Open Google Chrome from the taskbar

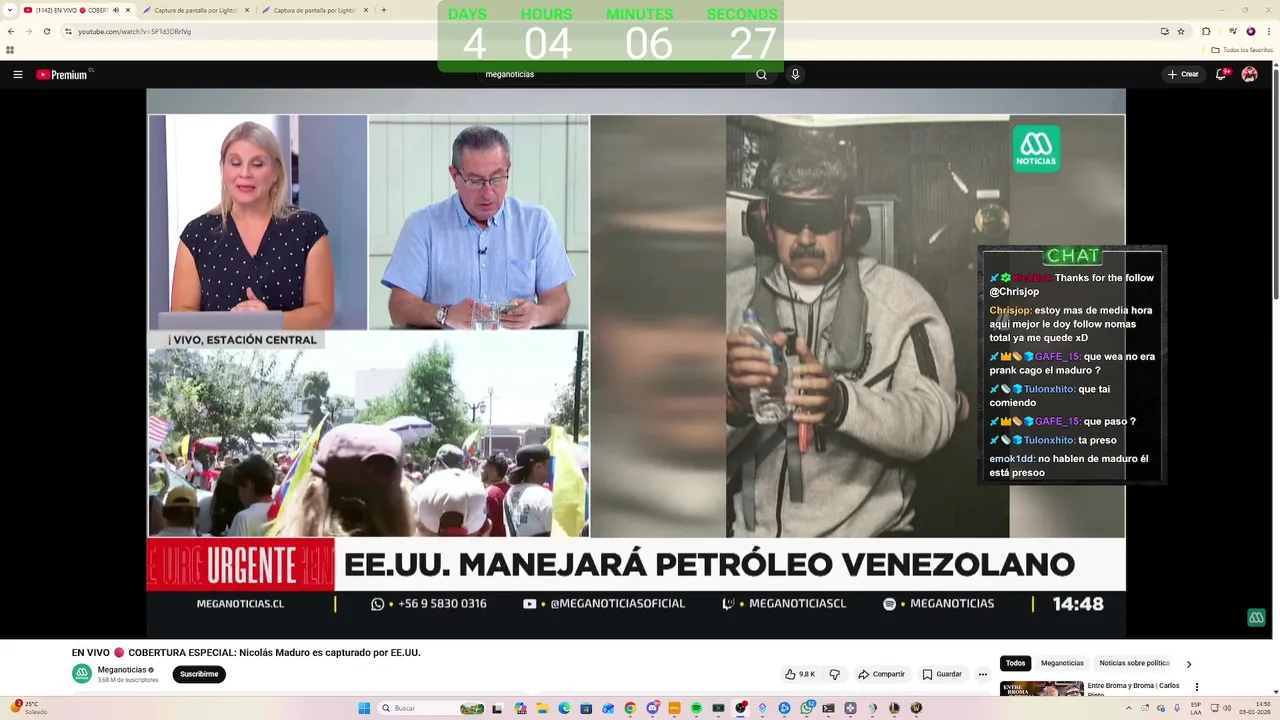(x=630, y=708)
